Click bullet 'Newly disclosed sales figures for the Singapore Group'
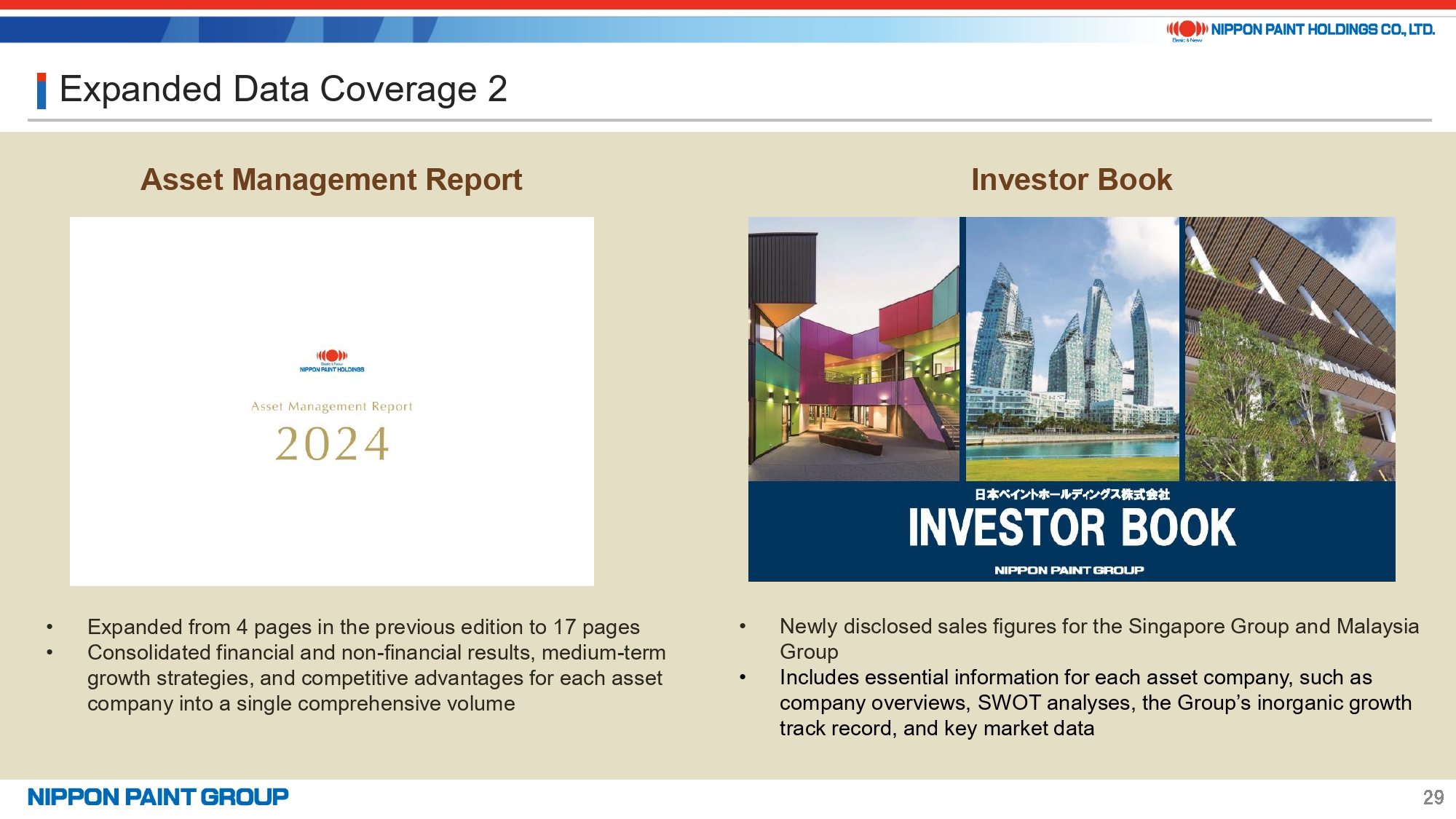Viewport: 1456px width, 819px height. coord(1099,638)
